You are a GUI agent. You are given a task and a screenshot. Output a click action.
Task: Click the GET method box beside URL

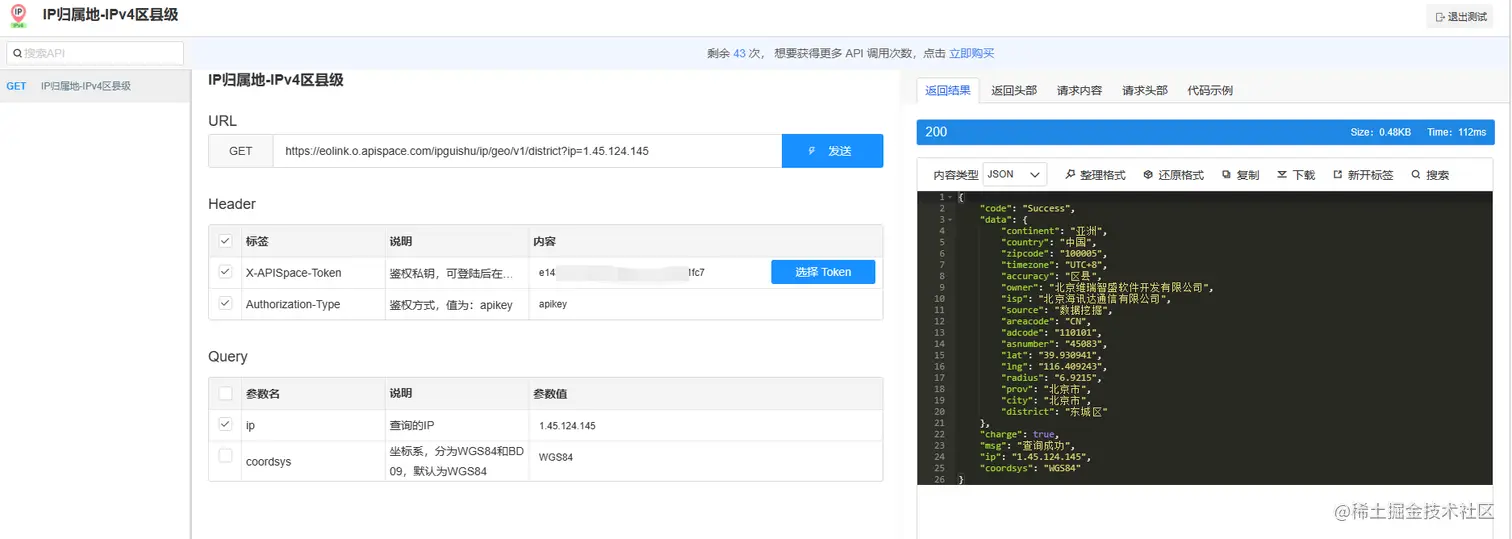[x=241, y=151]
